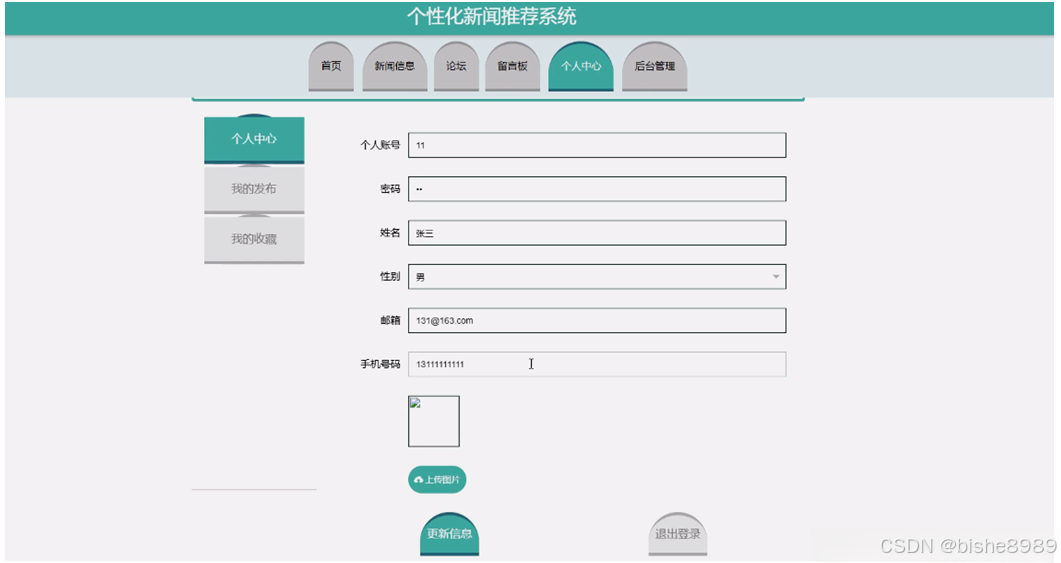Click the 邮箱 field label
The image size is (1061, 563).
390,320
